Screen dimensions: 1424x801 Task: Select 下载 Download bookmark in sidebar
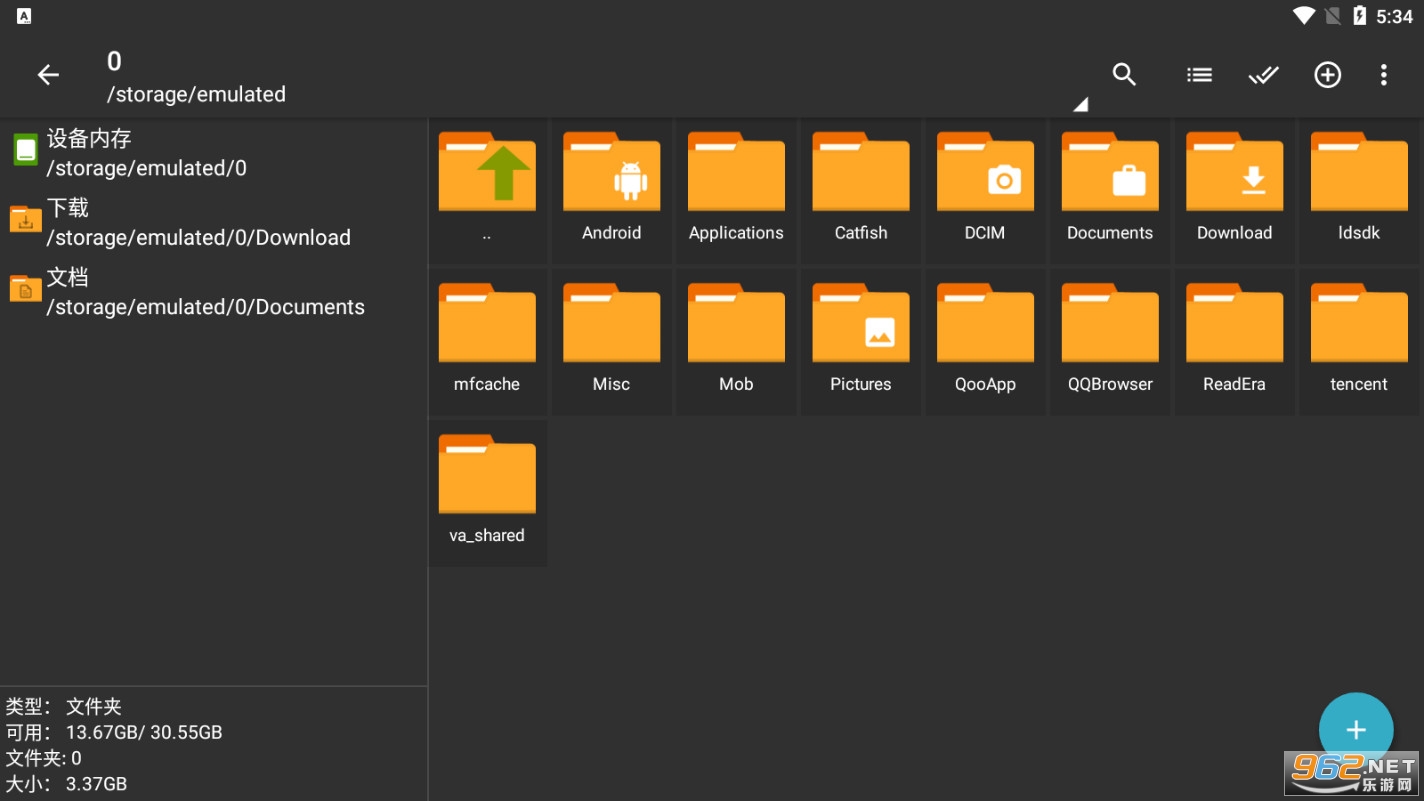click(x=213, y=222)
